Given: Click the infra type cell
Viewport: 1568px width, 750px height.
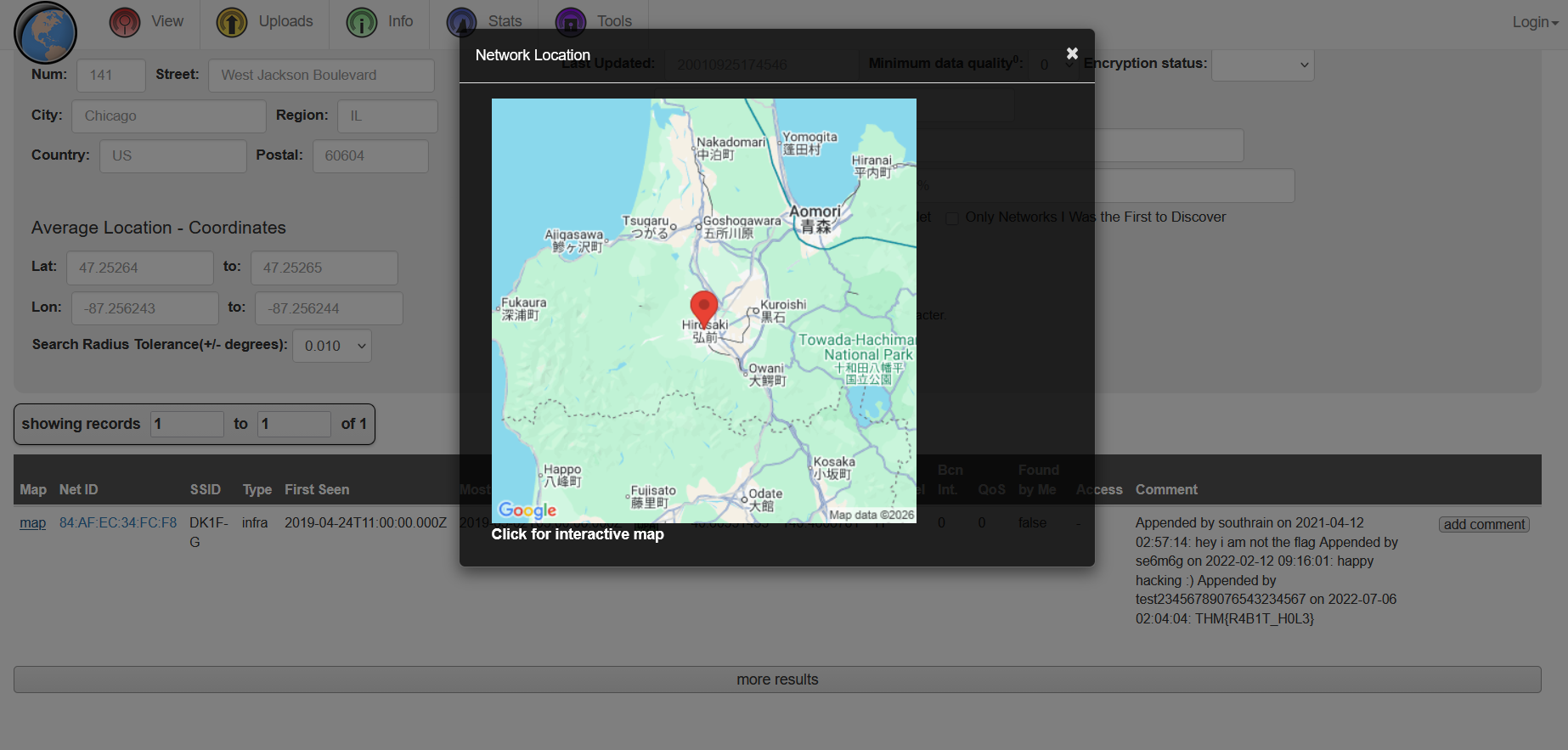Looking at the screenshot, I should 255,523.
